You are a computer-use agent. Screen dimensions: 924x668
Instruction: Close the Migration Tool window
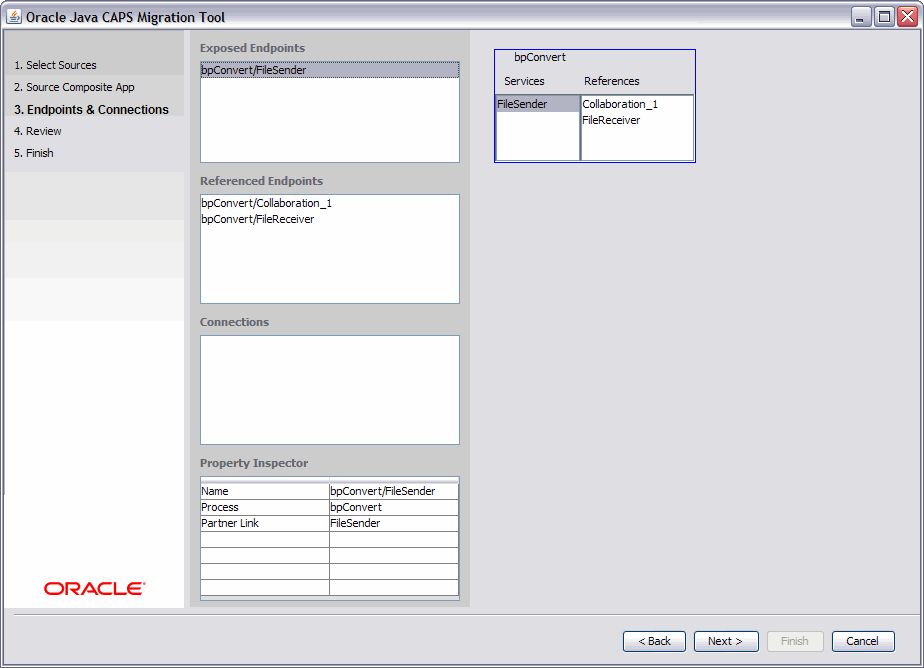tap(907, 16)
